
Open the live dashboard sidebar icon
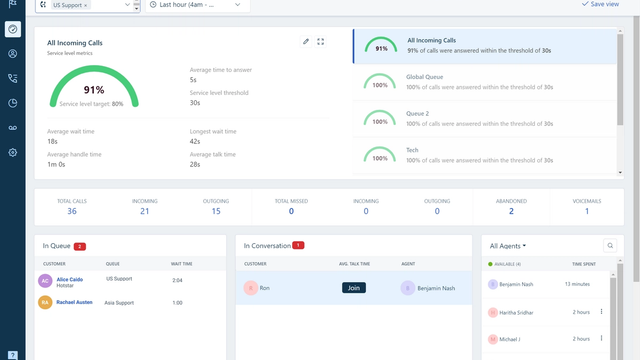(x=13, y=29)
